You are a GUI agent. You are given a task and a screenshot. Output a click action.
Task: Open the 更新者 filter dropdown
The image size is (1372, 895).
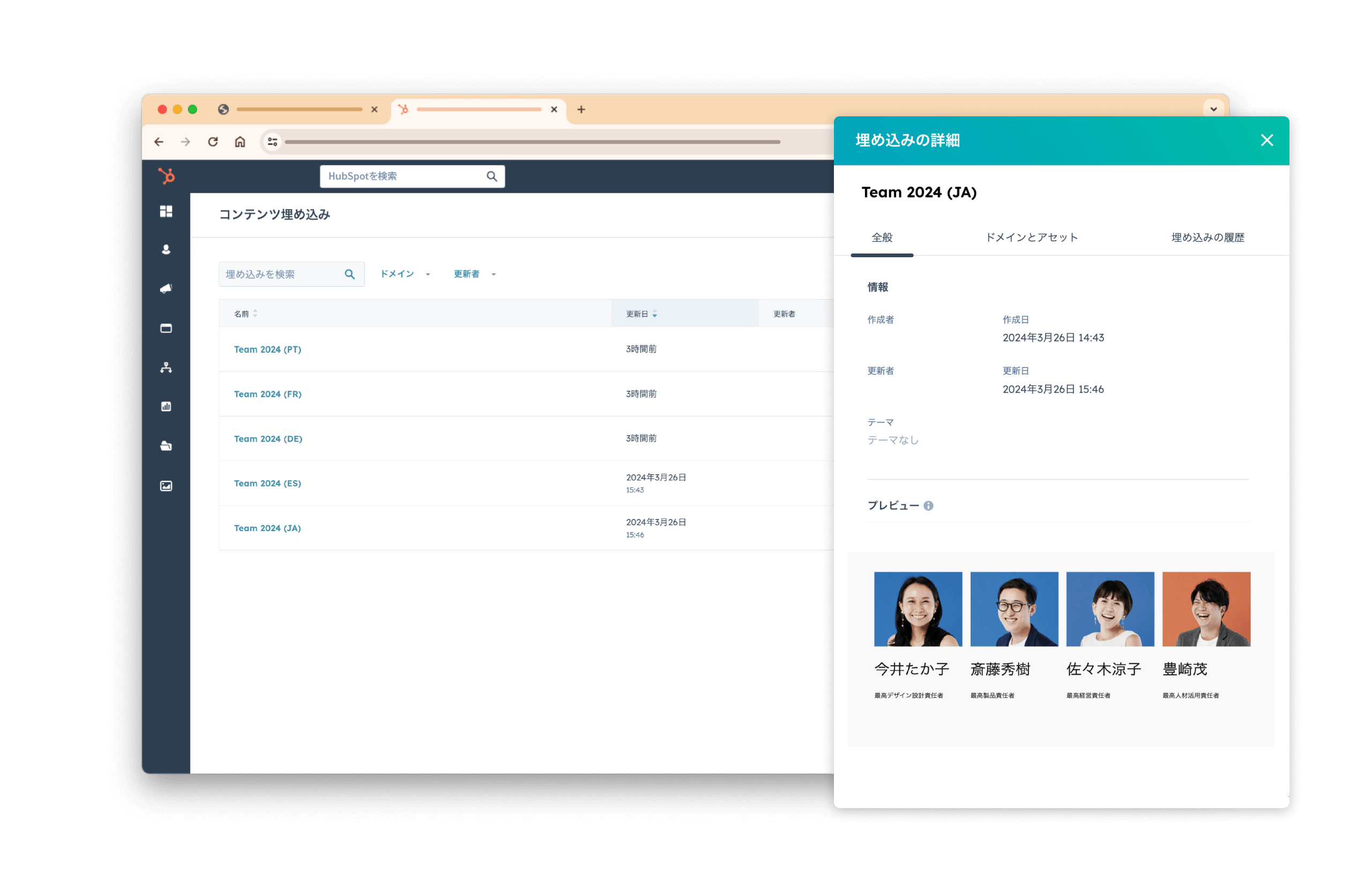pos(475,274)
